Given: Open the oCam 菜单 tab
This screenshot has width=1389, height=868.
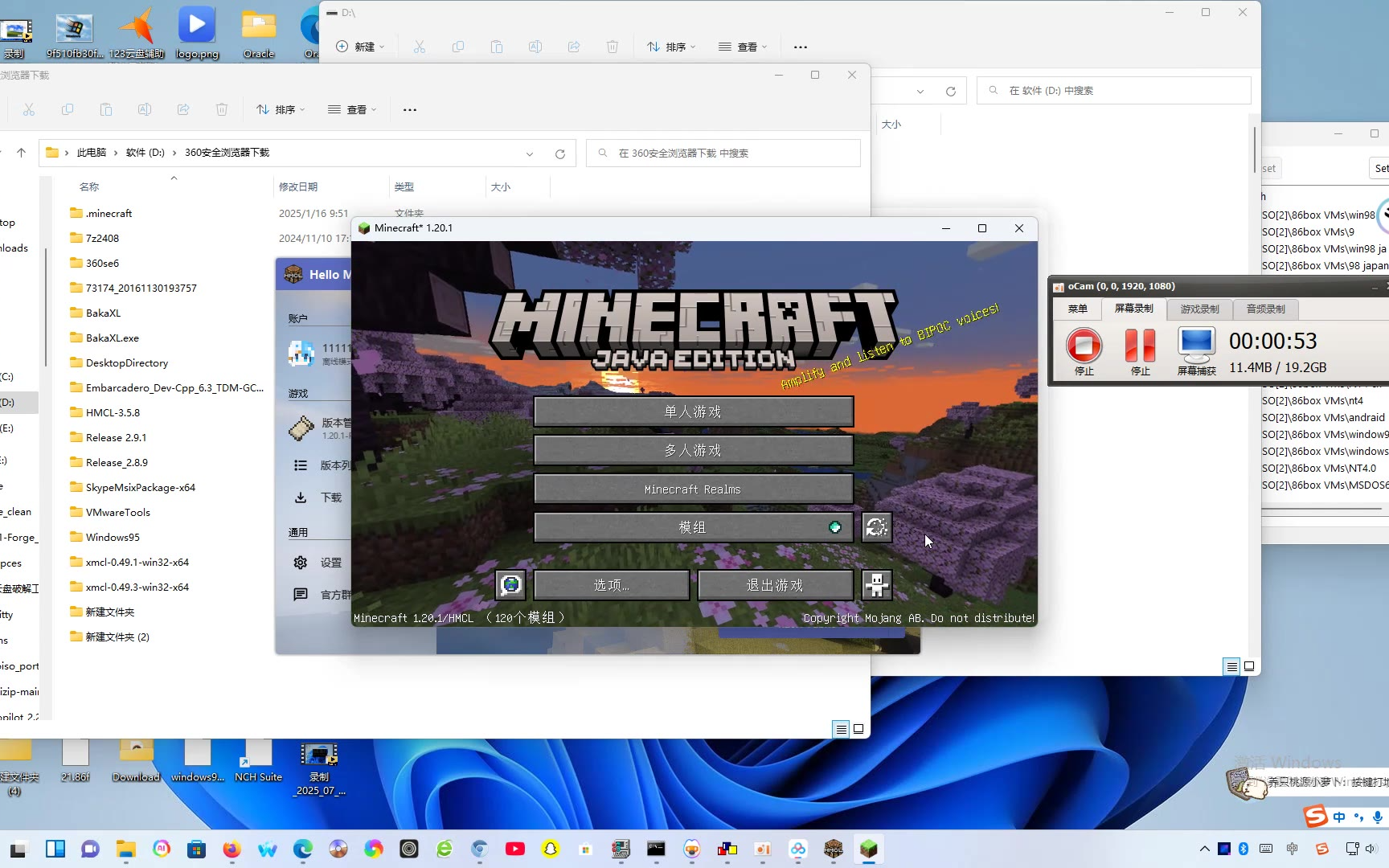Looking at the screenshot, I should pos(1077,309).
